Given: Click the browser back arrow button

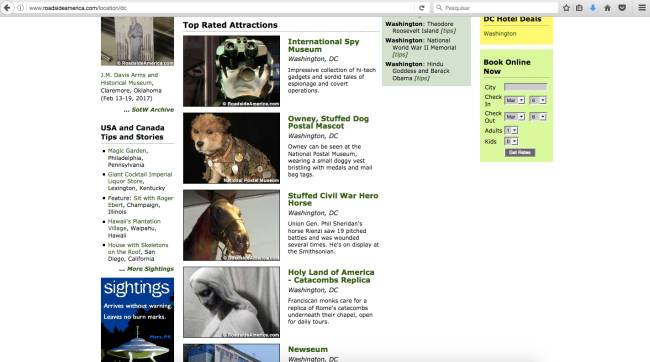Looking at the screenshot, I should [7, 8].
